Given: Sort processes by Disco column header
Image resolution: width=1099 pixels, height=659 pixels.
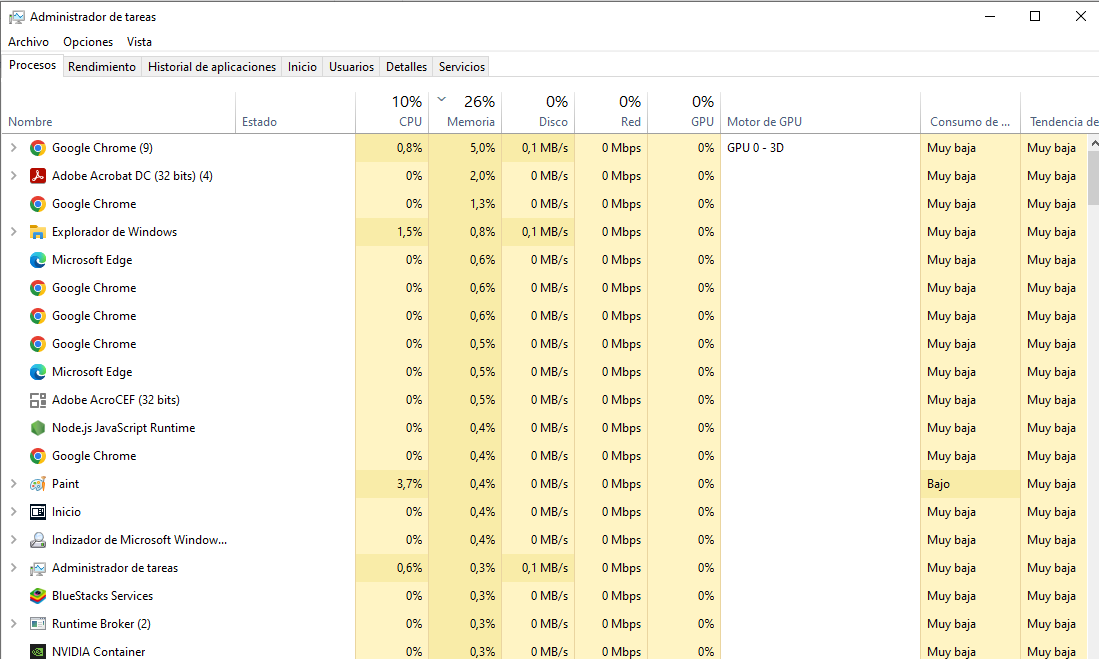Looking at the screenshot, I should (x=538, y=112).
